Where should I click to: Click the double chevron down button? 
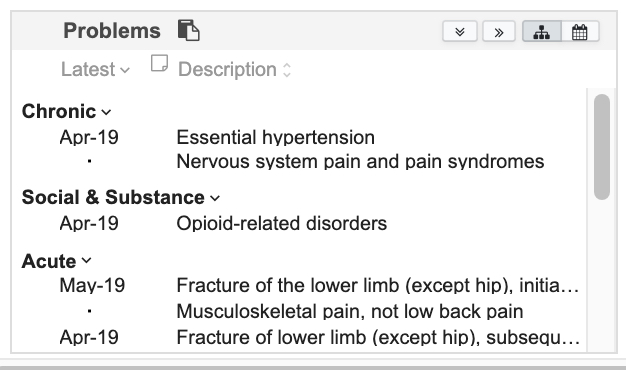tap(460, 31)
